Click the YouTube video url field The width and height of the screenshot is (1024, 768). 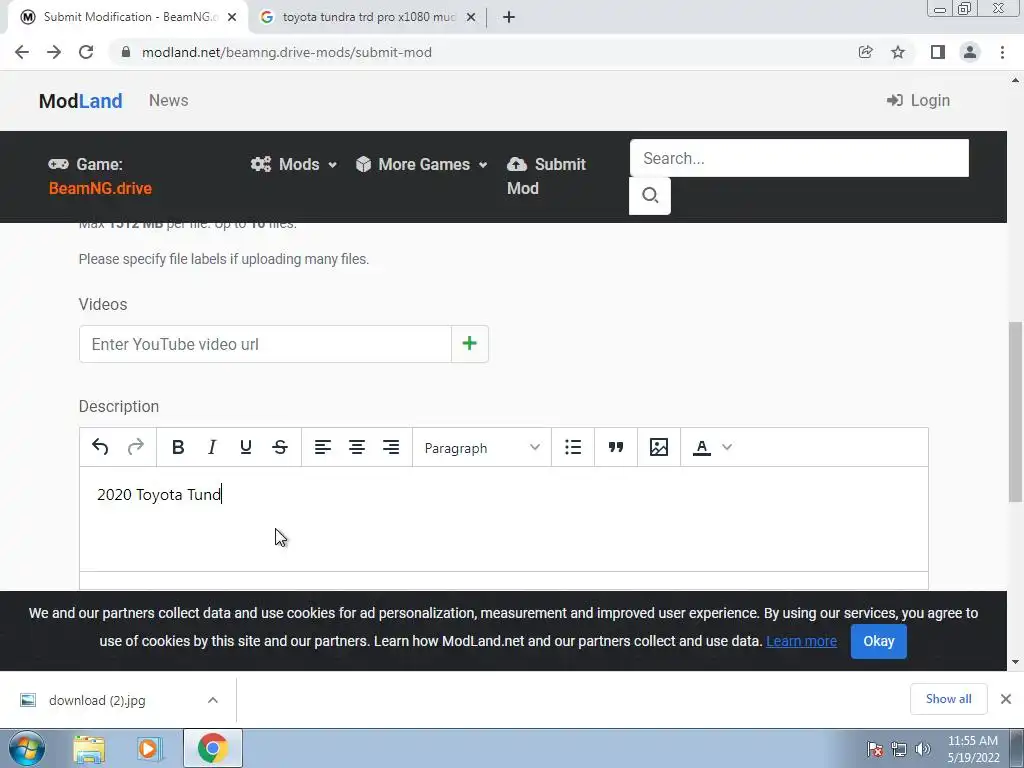coord(265,344)
